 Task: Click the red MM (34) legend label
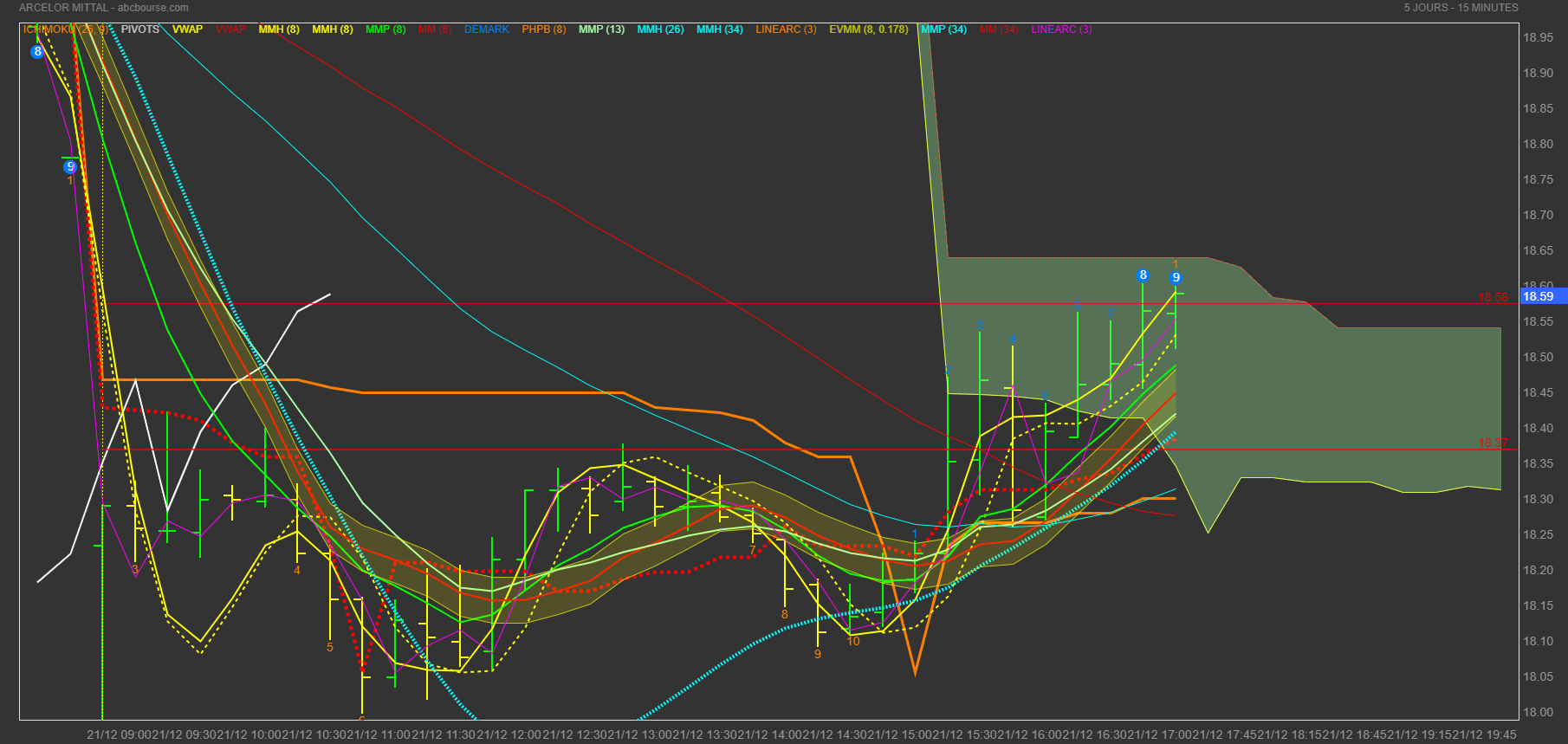click(999, 29)
